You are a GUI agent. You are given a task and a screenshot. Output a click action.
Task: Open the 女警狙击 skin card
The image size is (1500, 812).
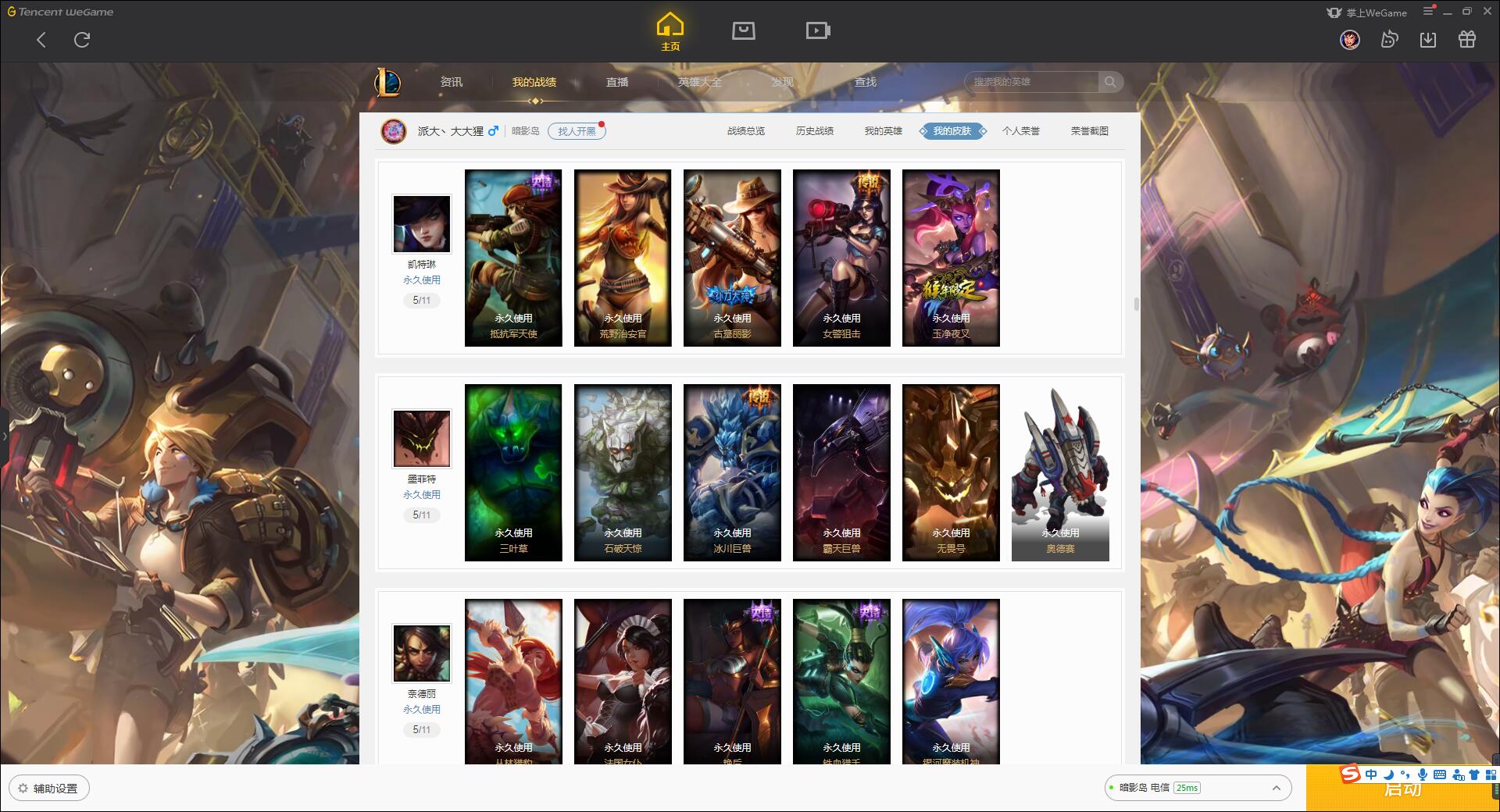click(841, 258)
